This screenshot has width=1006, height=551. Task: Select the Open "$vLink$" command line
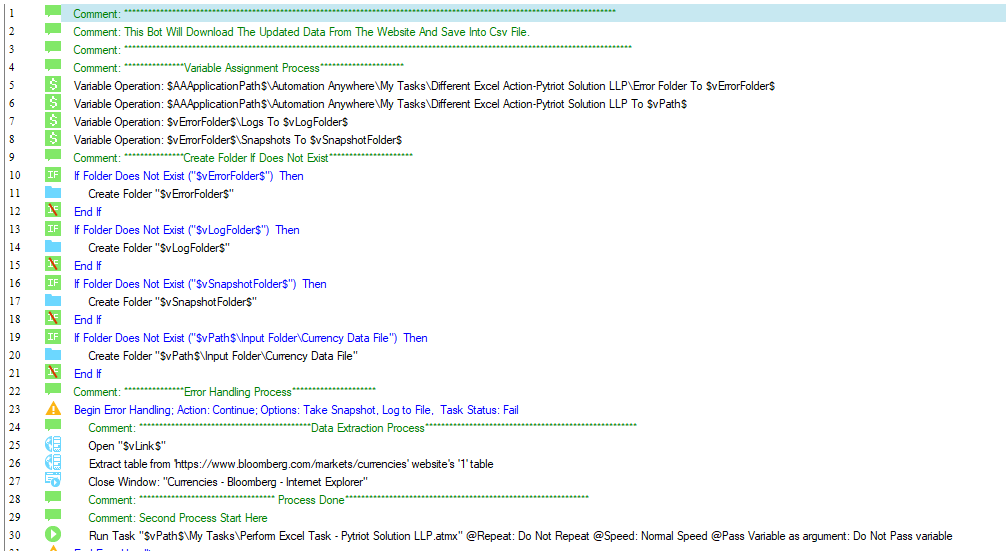[127, 446]
